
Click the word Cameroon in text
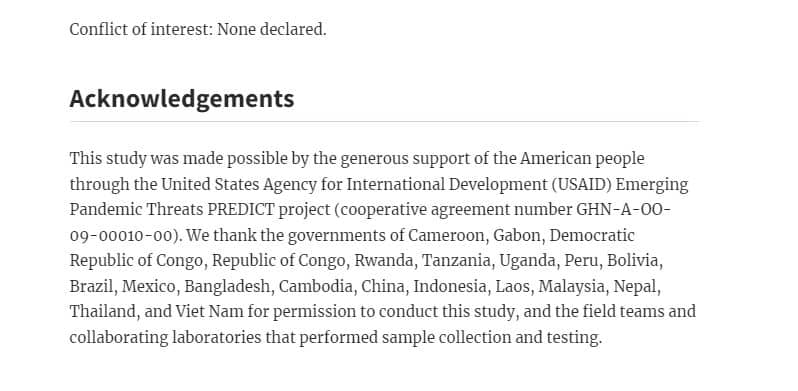point(446,235)
